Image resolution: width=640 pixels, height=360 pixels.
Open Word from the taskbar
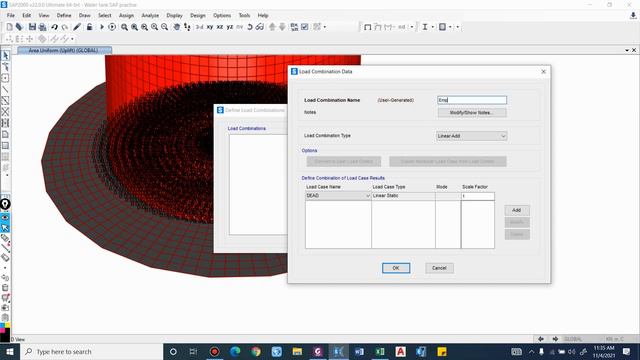[x=359, y=352]
